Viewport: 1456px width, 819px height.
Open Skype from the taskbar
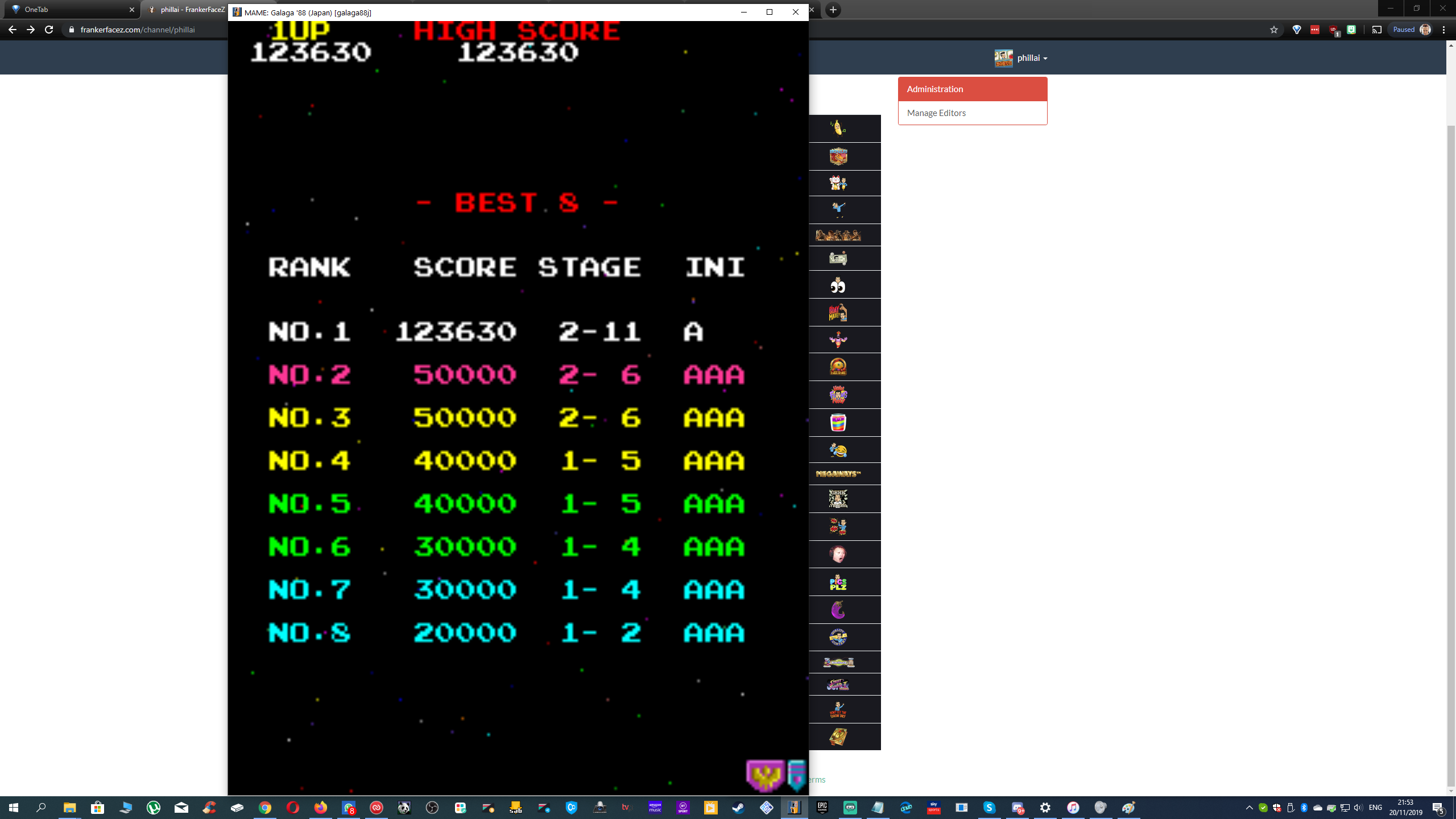(990, 808)
